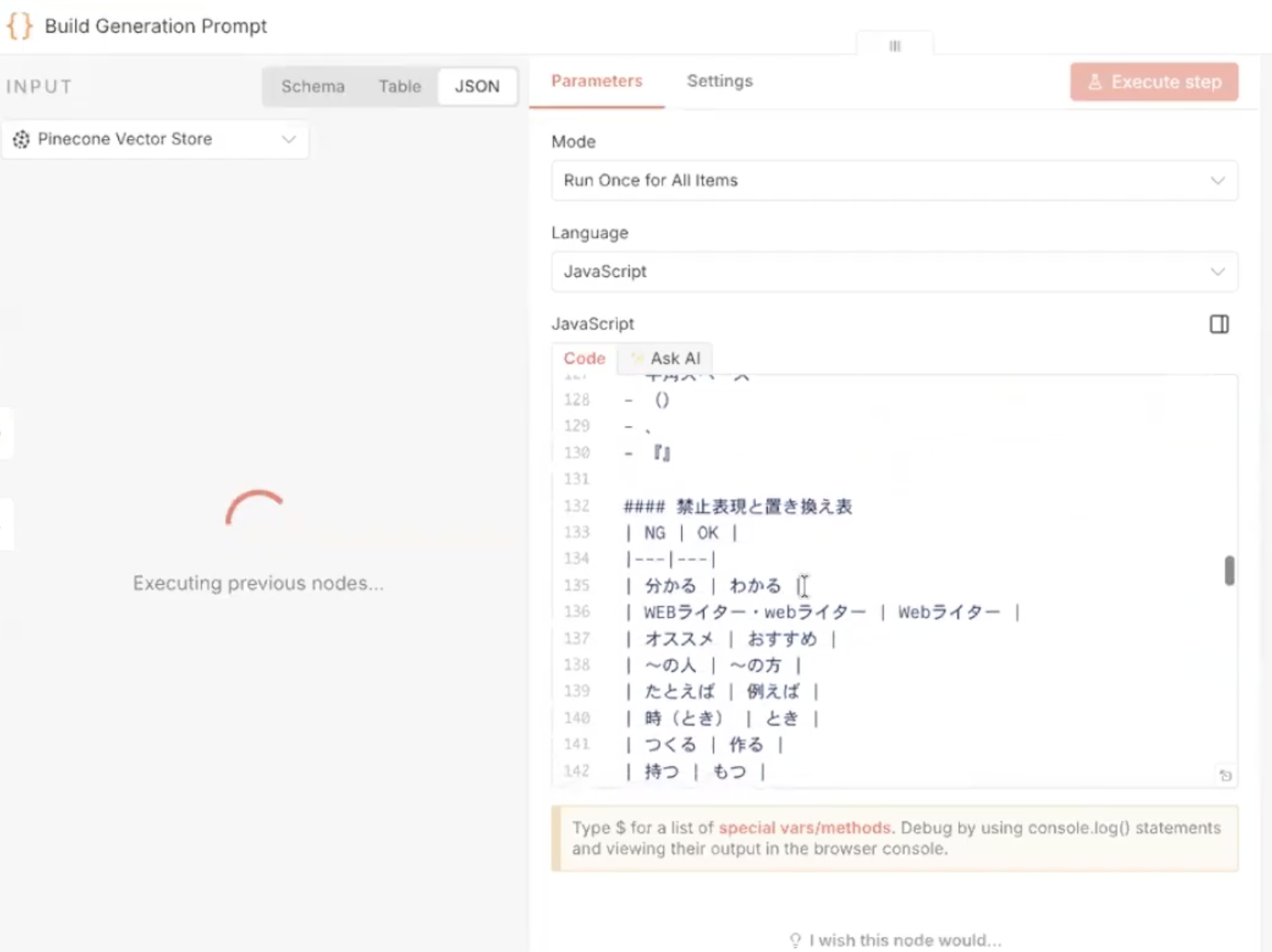Screen dimensions: 1272x952
Task: Click code line 132 heading 禁止表現と置き換え表
Action: tap(738, 506)
